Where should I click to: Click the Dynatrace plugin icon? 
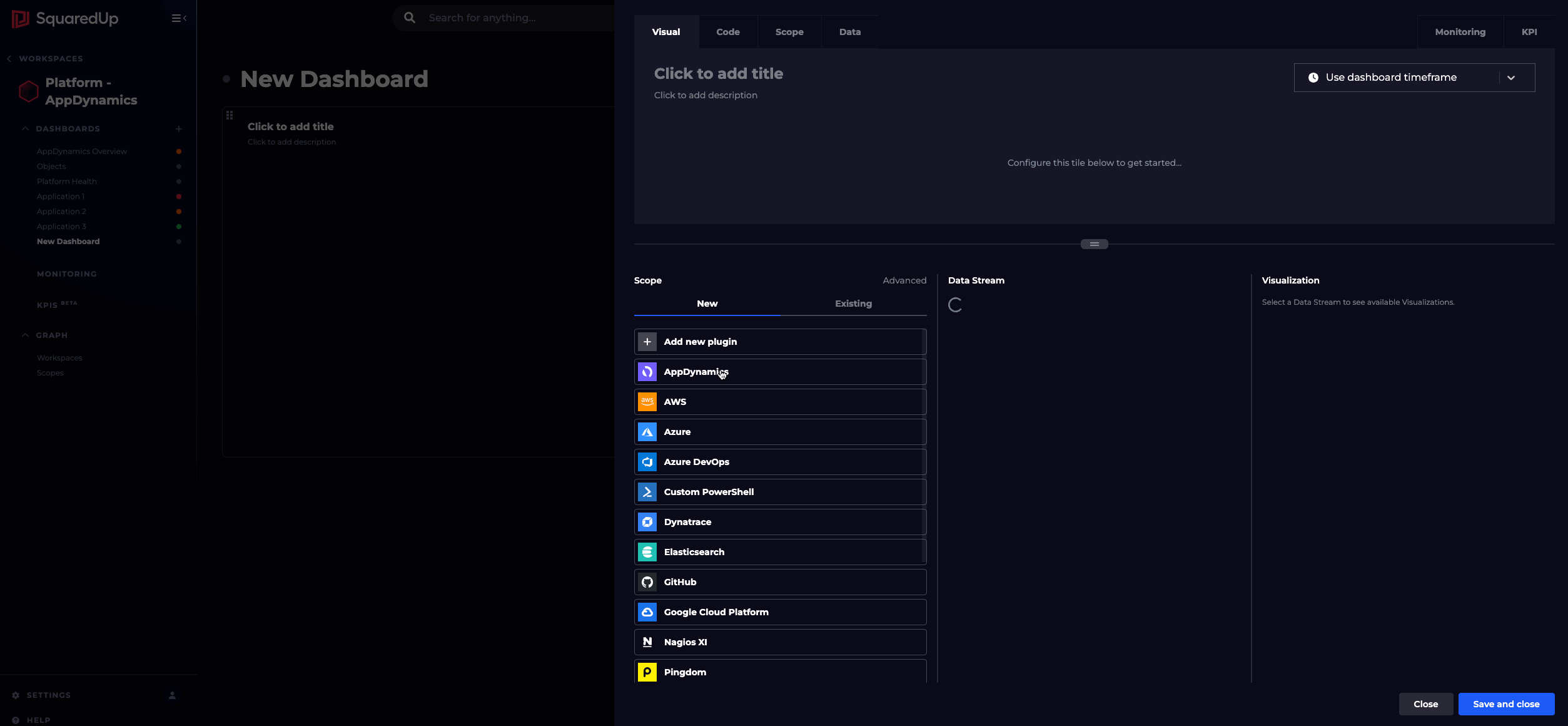[647, 521]
